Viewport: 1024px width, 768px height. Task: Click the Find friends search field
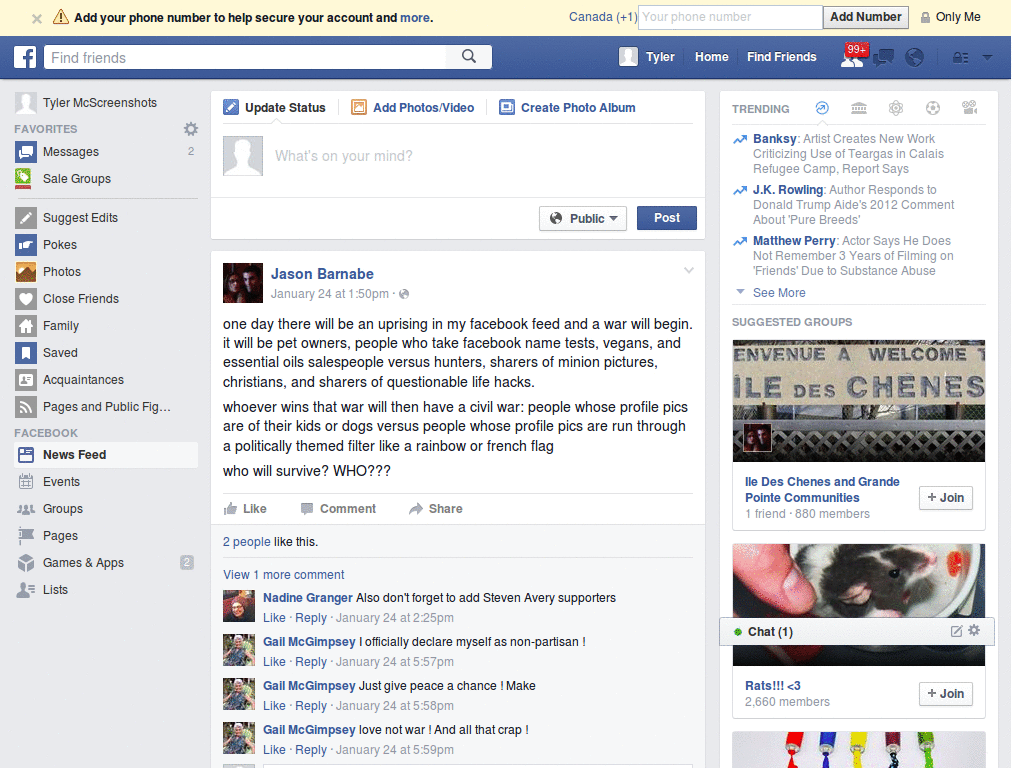point(246,57)
